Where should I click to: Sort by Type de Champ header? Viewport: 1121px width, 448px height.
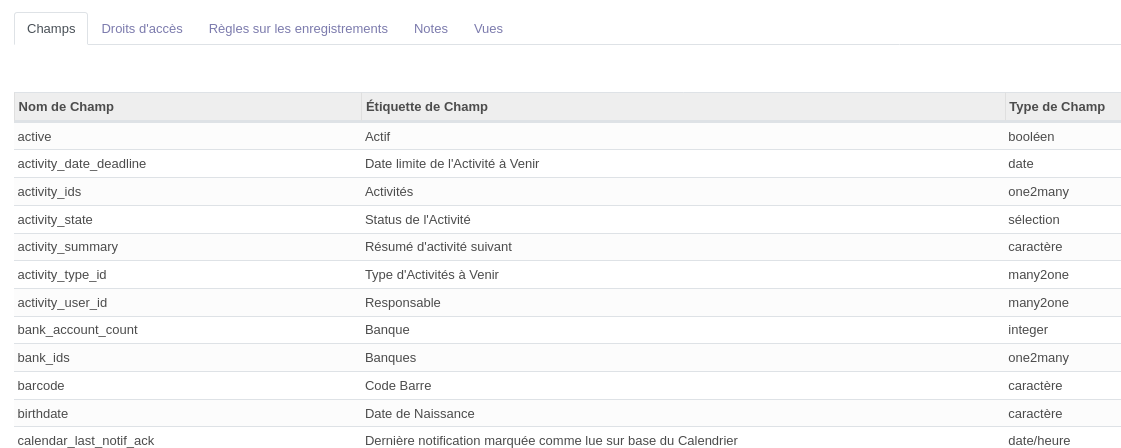[1057, 107]
